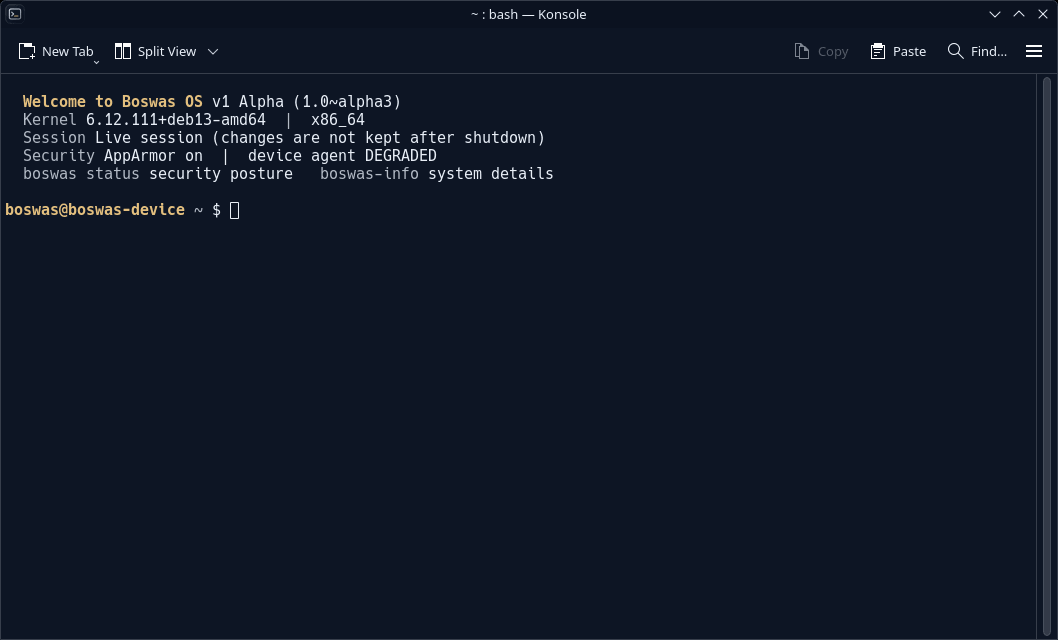Screen dimensions: 1058x640
Task: Open a New Tab
Action: point(56,51)
